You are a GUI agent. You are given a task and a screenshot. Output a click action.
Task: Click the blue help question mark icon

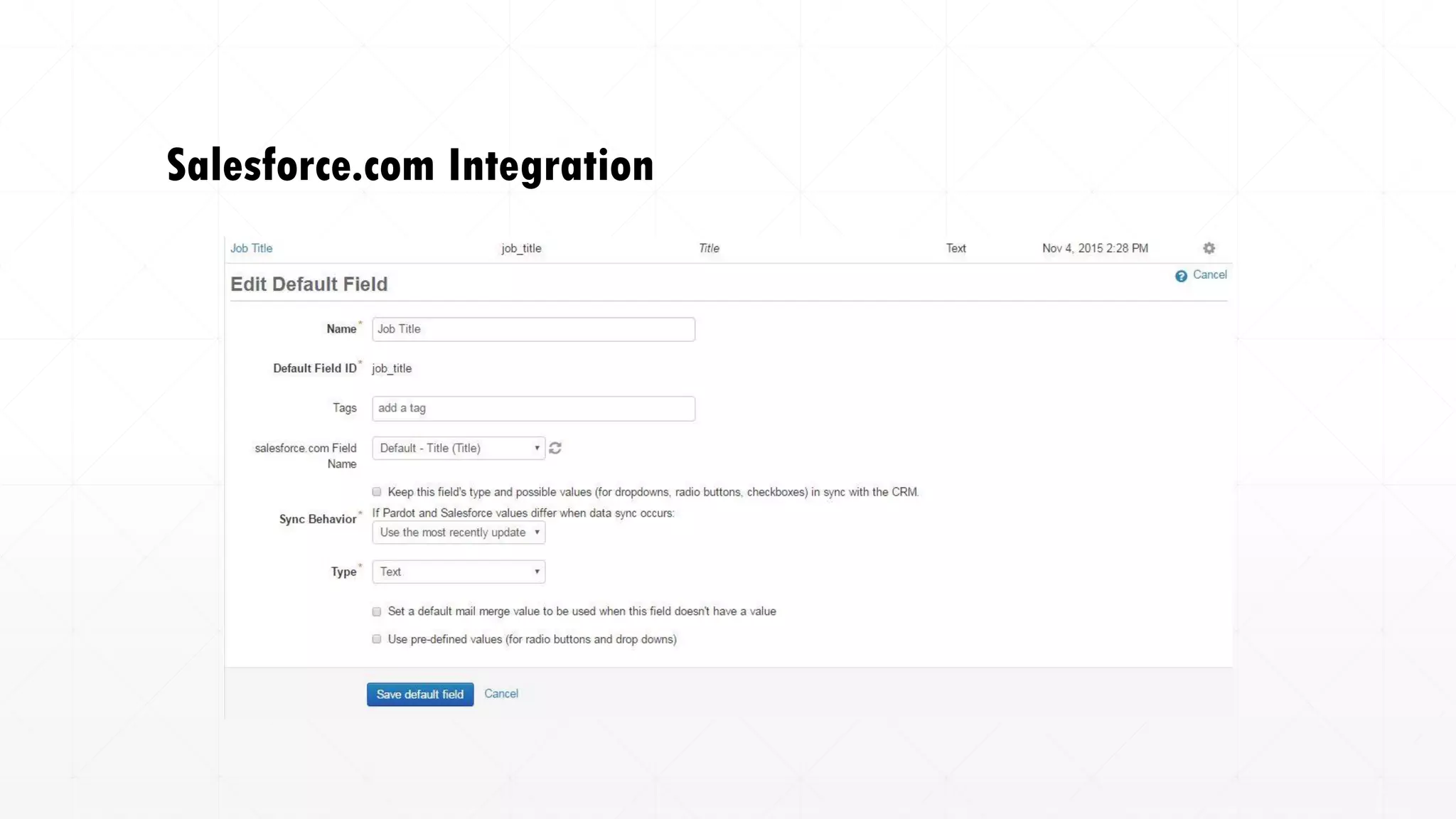[1181, 276]
